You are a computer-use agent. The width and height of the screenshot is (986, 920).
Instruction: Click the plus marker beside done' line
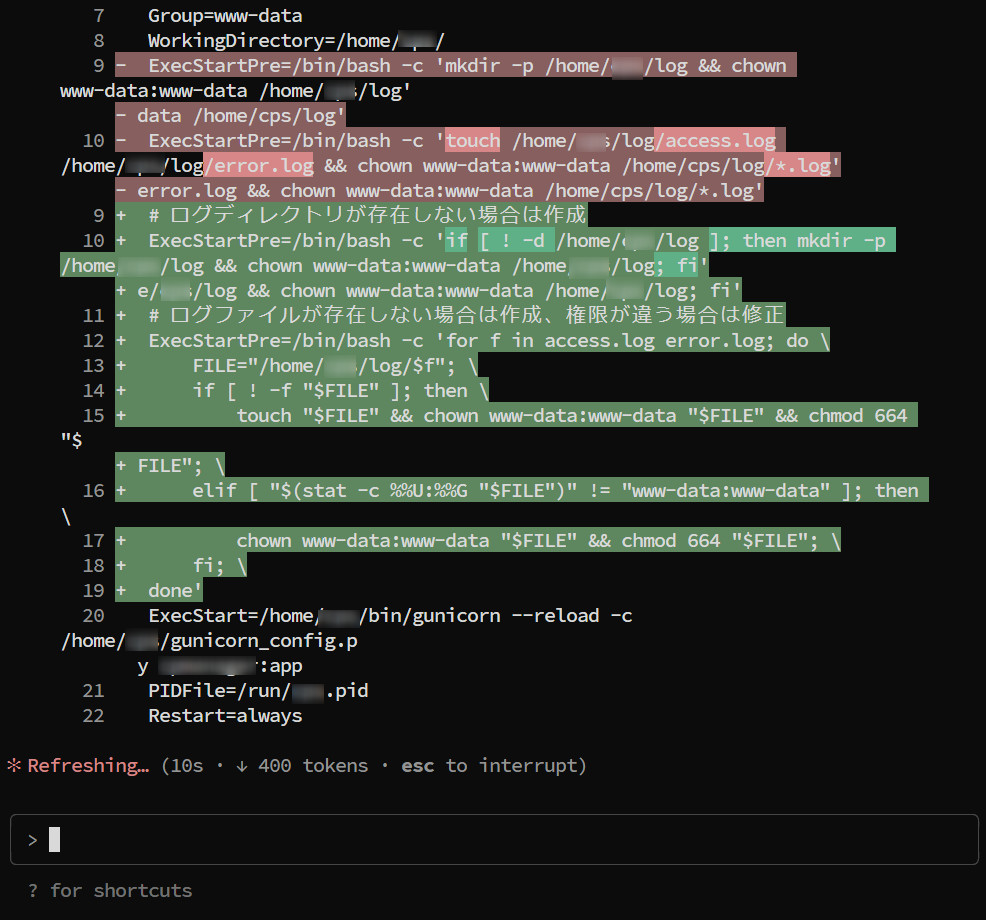(x=121, y=591)
